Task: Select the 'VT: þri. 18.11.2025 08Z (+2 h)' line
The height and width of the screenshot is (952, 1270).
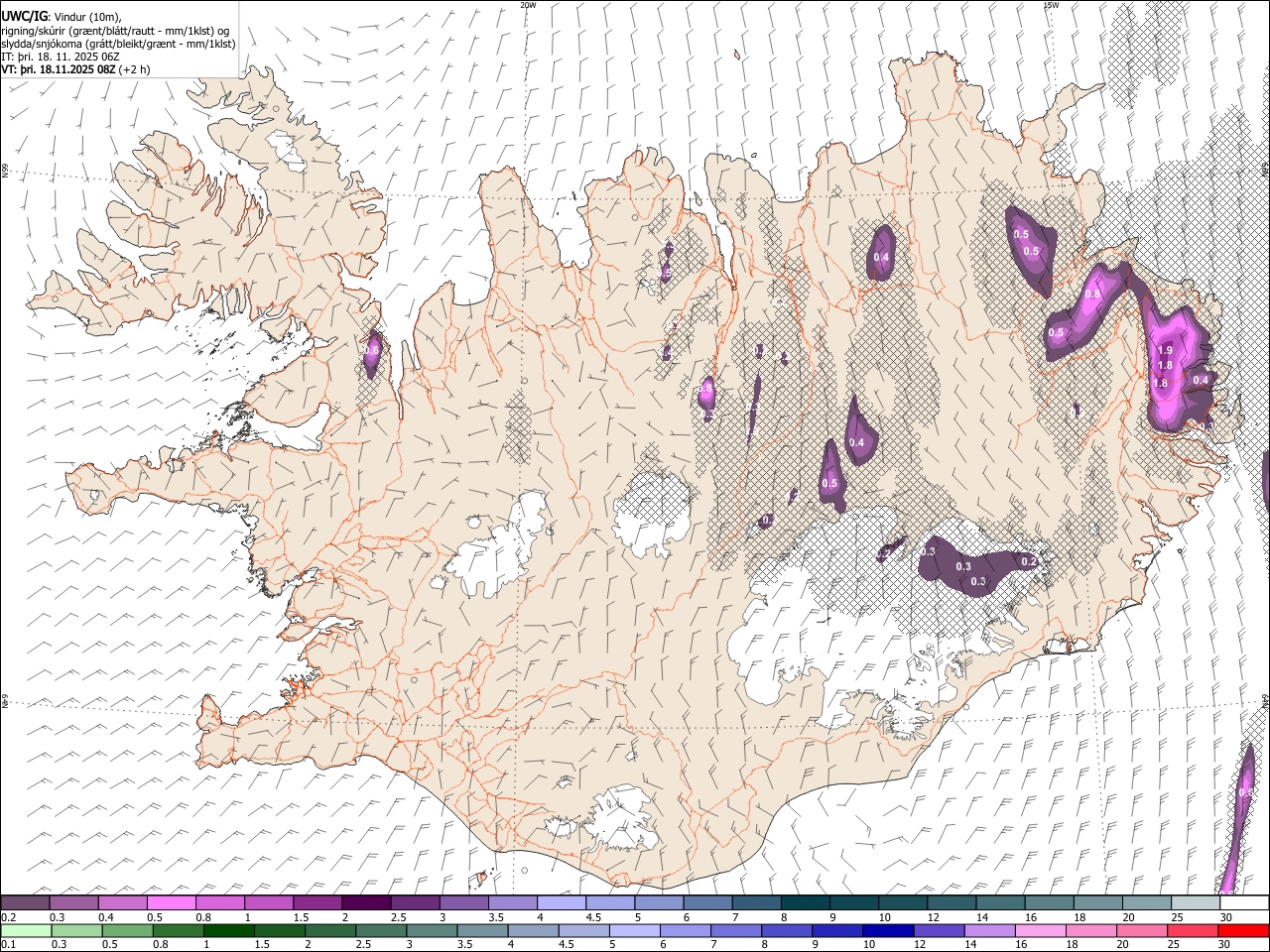Action: 76,69
